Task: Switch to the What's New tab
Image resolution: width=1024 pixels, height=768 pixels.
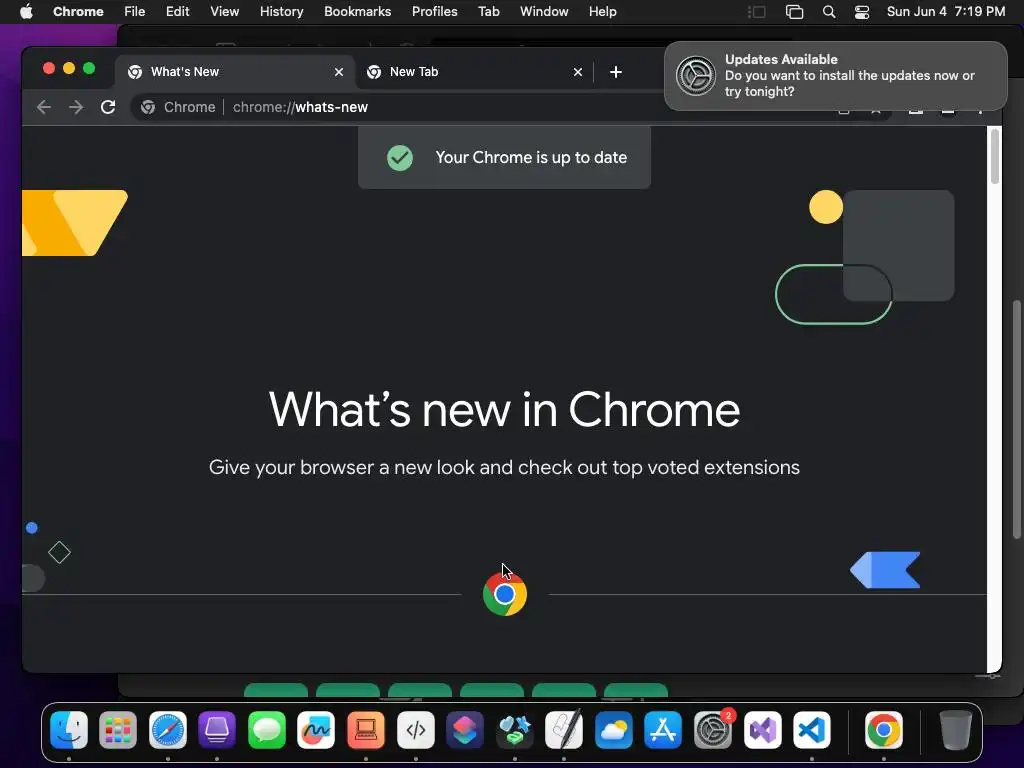Action: click(235, 72)
